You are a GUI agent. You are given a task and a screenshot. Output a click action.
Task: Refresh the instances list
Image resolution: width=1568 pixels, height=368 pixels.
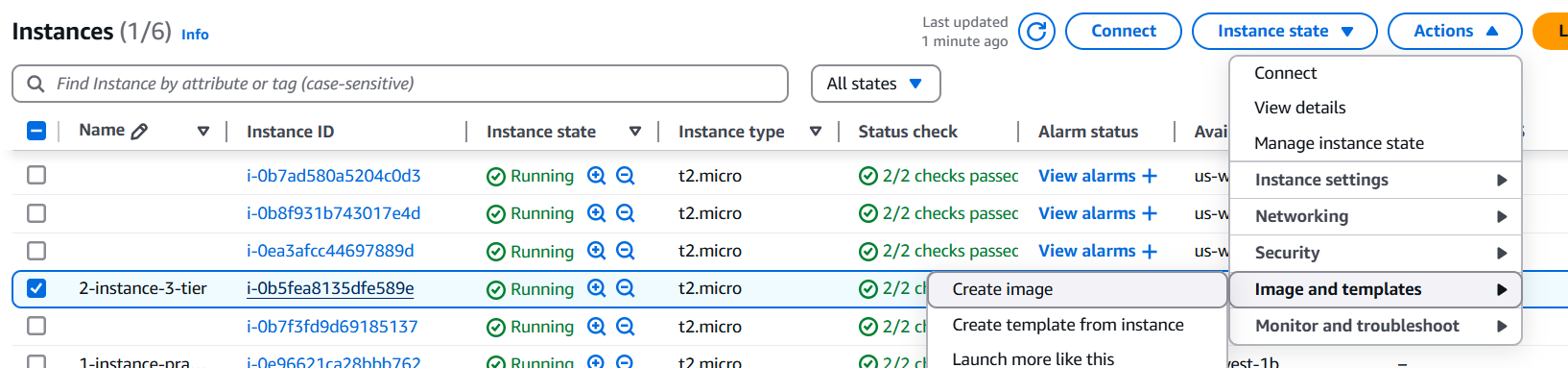tap(1036, 31)
